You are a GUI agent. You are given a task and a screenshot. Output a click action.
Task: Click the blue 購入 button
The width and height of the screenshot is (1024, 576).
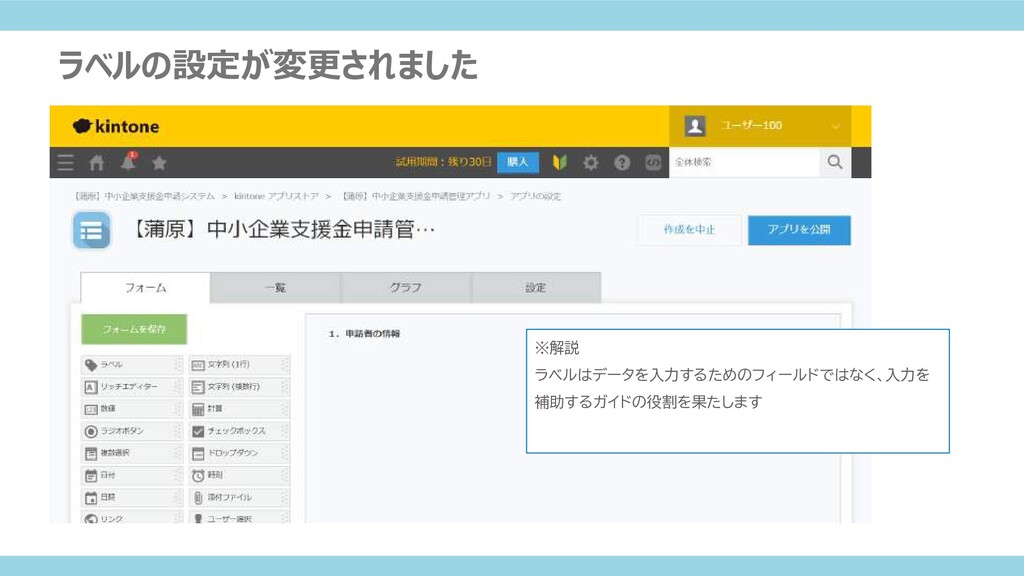(518, 162)
